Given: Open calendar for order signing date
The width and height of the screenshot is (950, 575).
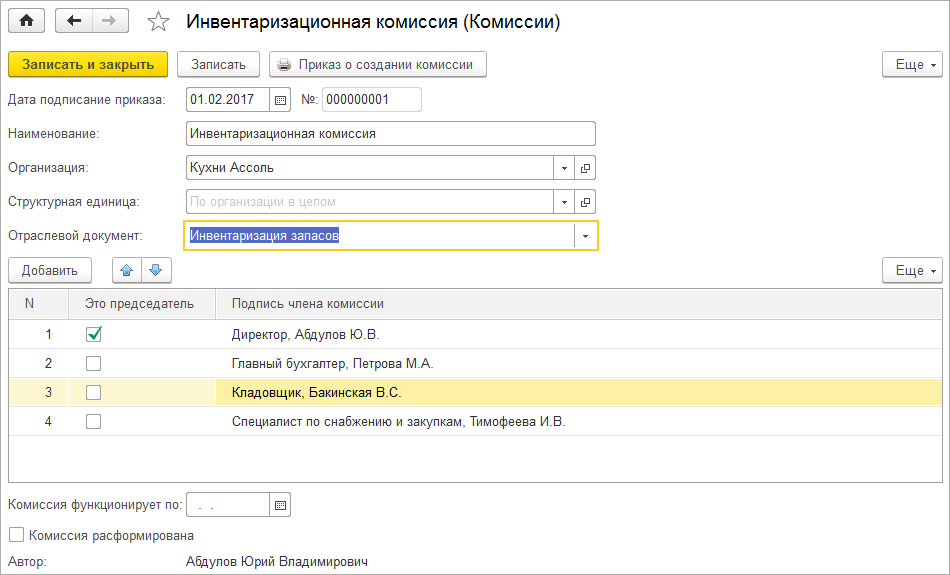Looking at the screenshot, I should tap(280, 99).
